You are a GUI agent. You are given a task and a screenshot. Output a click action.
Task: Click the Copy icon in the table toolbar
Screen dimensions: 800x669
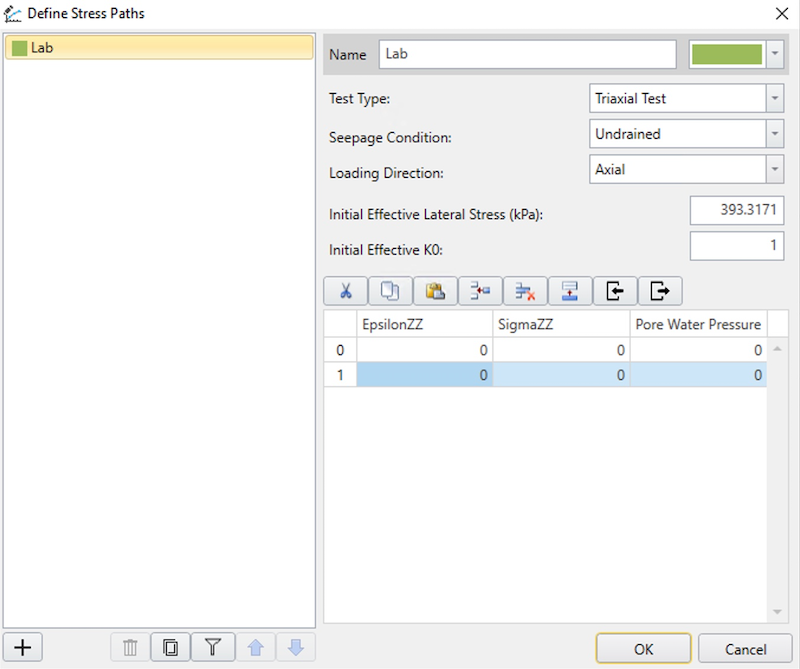[x=391, y=290]
